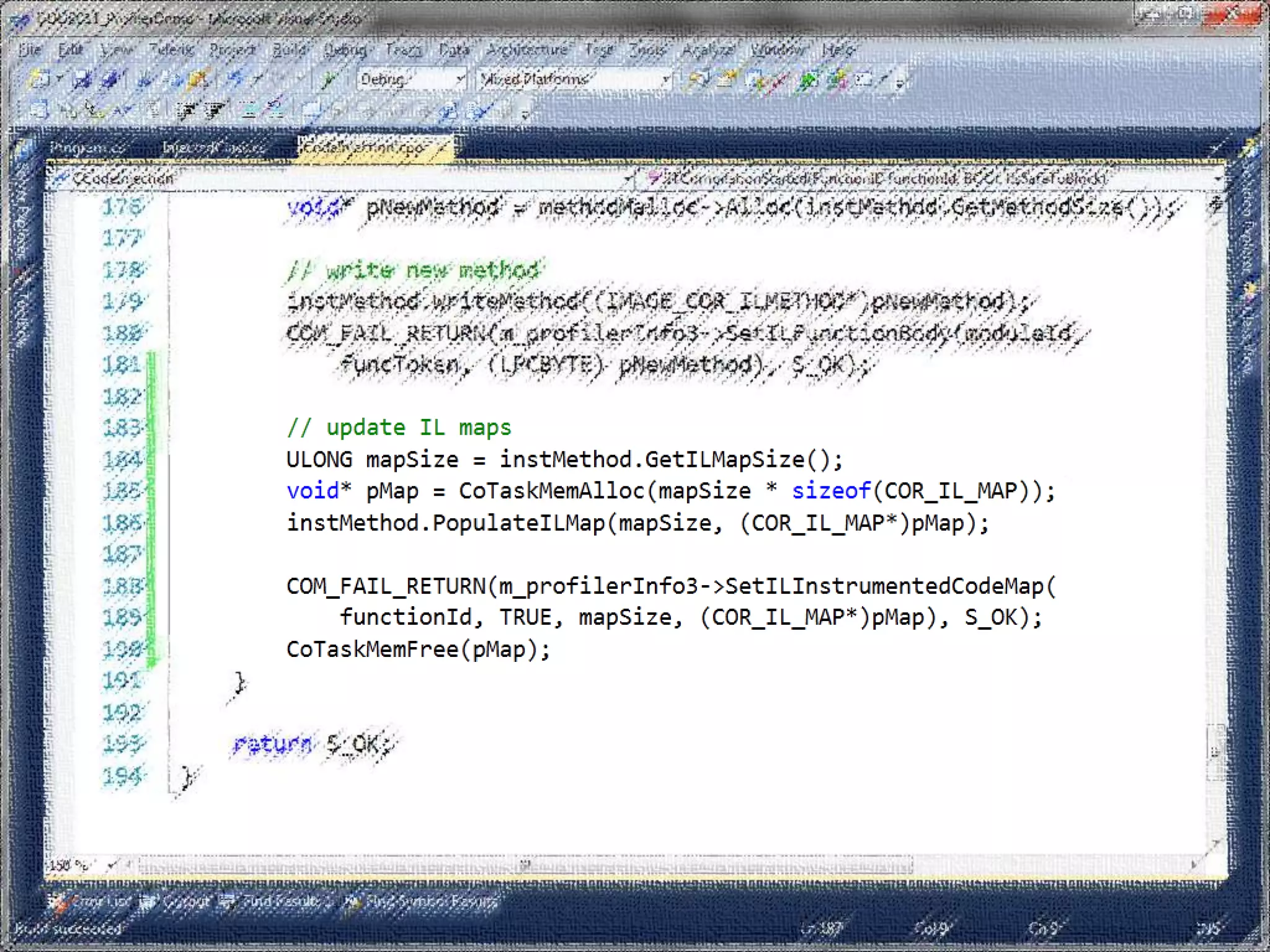Image resolution: width=1270 pixels, height=952 pixels.
Task: Click the Paste toolbar icon
Action: [198, 79]
